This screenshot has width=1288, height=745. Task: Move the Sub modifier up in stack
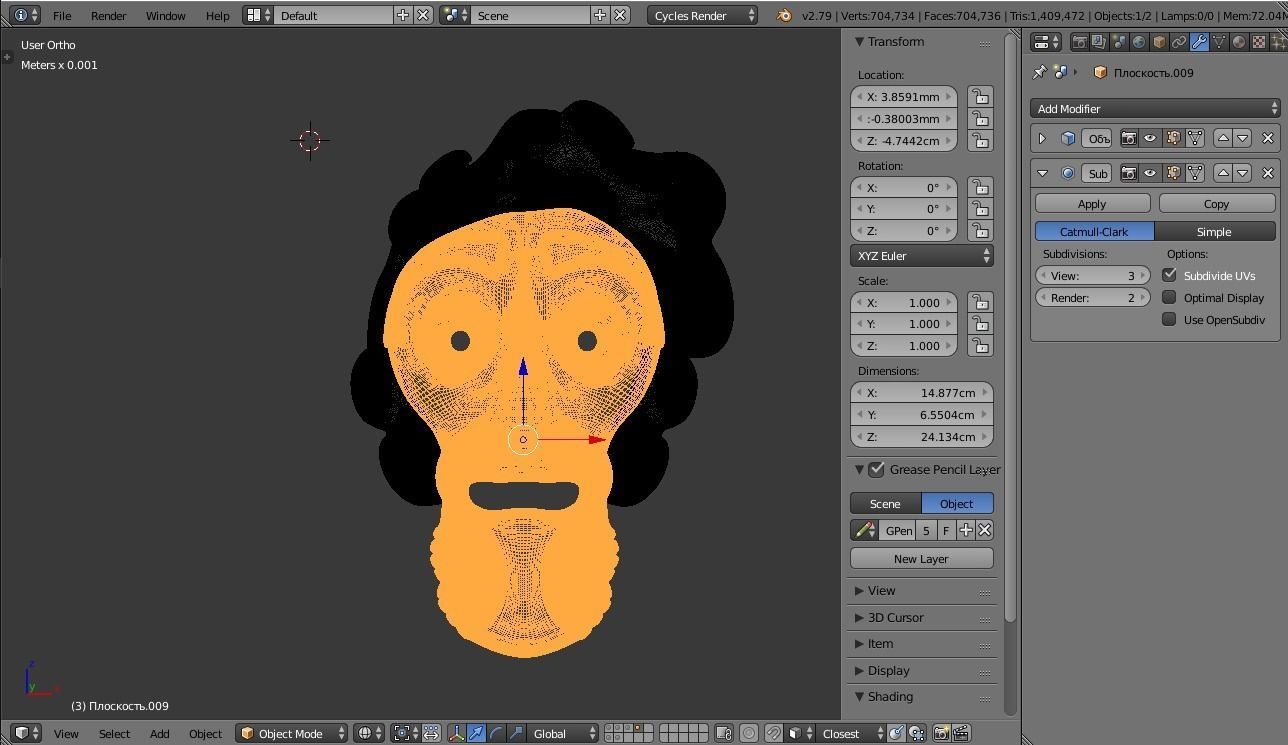[1223, 173]
